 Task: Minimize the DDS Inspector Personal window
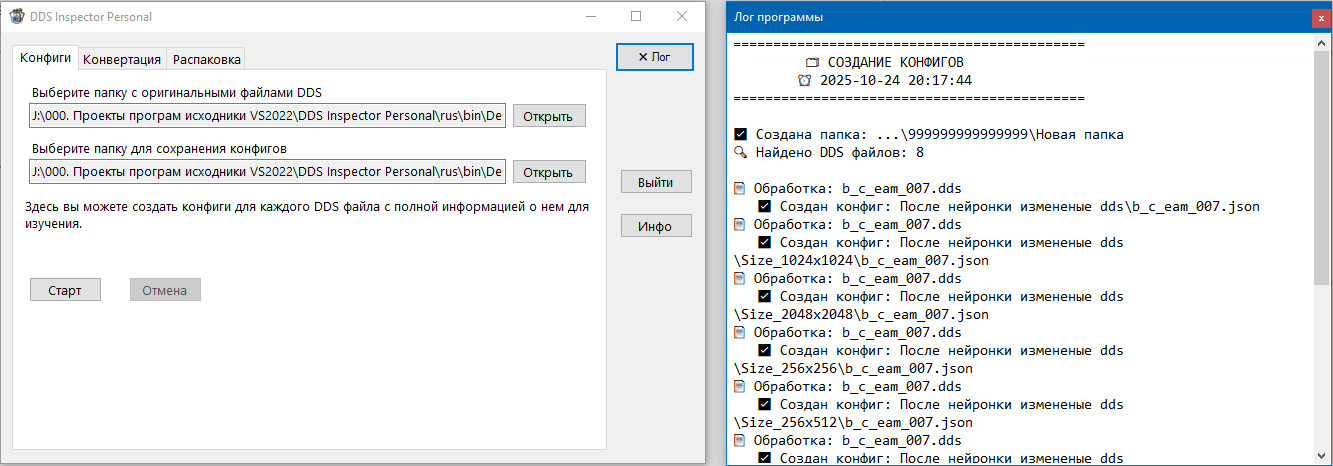point(590,17)
